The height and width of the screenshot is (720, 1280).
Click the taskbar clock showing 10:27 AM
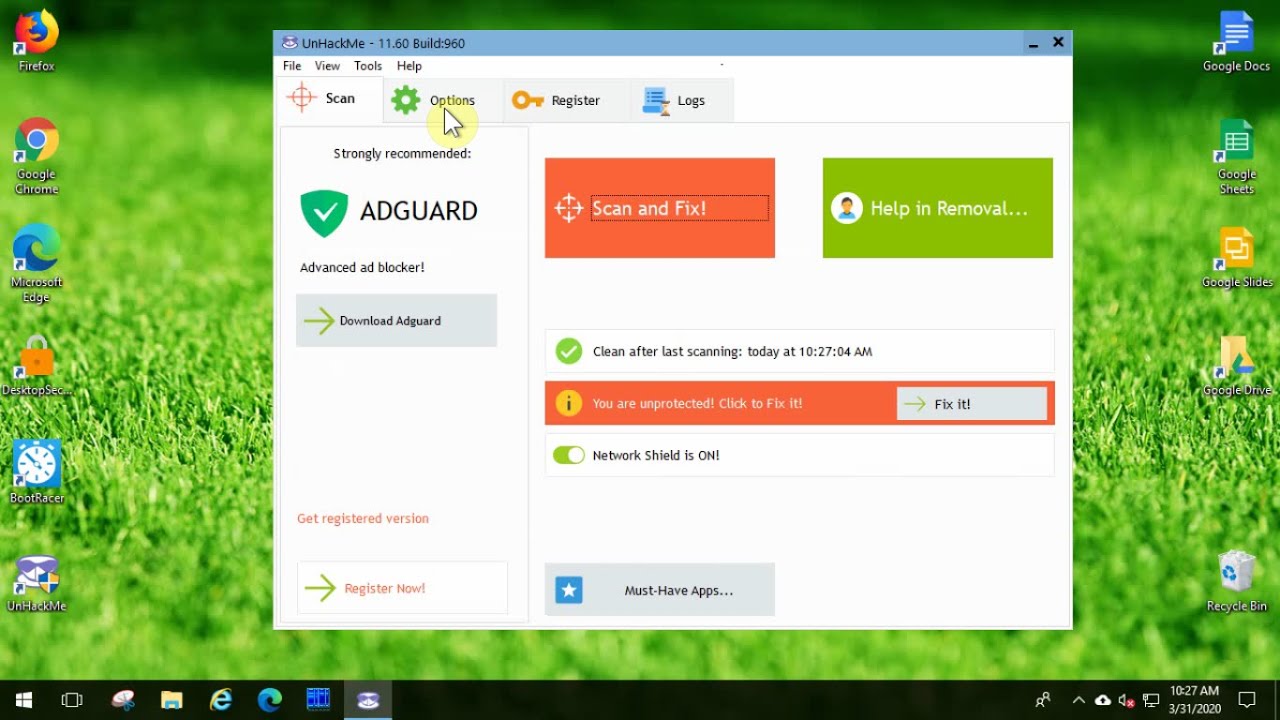pos(1194,700)
